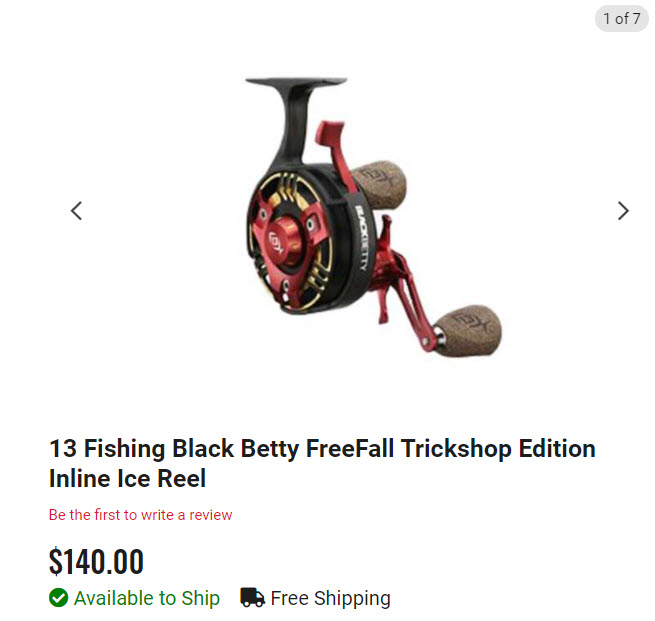655x621 pixels.
Task: Advance to the next product image arrow
Action: (623, 210)
